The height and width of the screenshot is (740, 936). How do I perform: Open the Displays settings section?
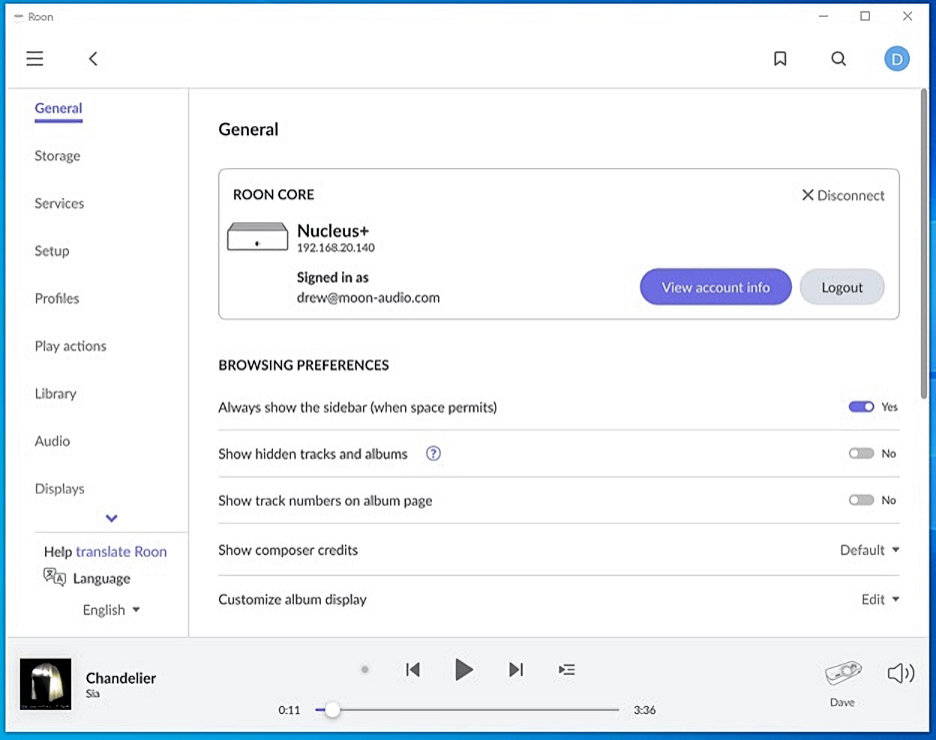click(x=60, y=489)
